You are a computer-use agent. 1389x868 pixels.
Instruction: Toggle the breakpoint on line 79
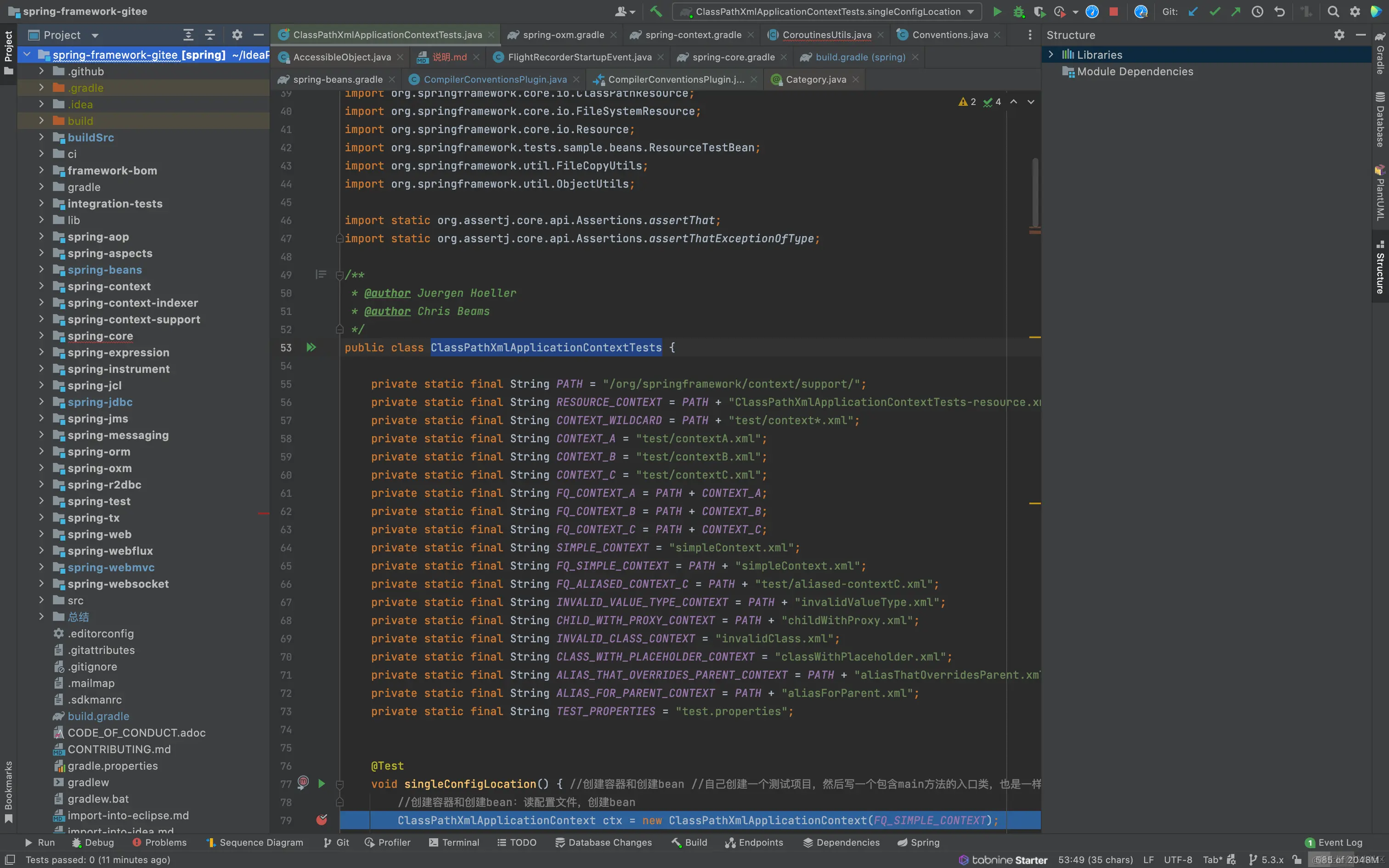click(x=322, y=820)
